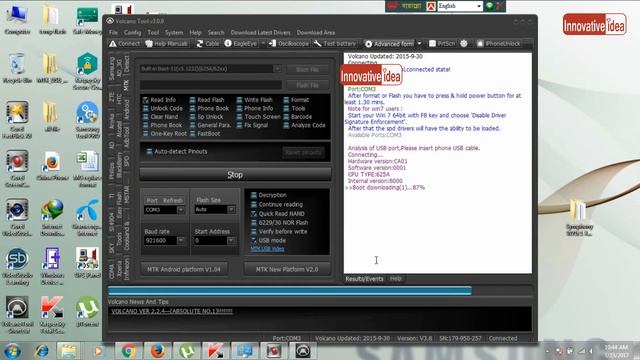Viewport: 640px width, 360px height.
Task: Expand the Baud rate 921600 dropdown
Action: tap(180, 241)
